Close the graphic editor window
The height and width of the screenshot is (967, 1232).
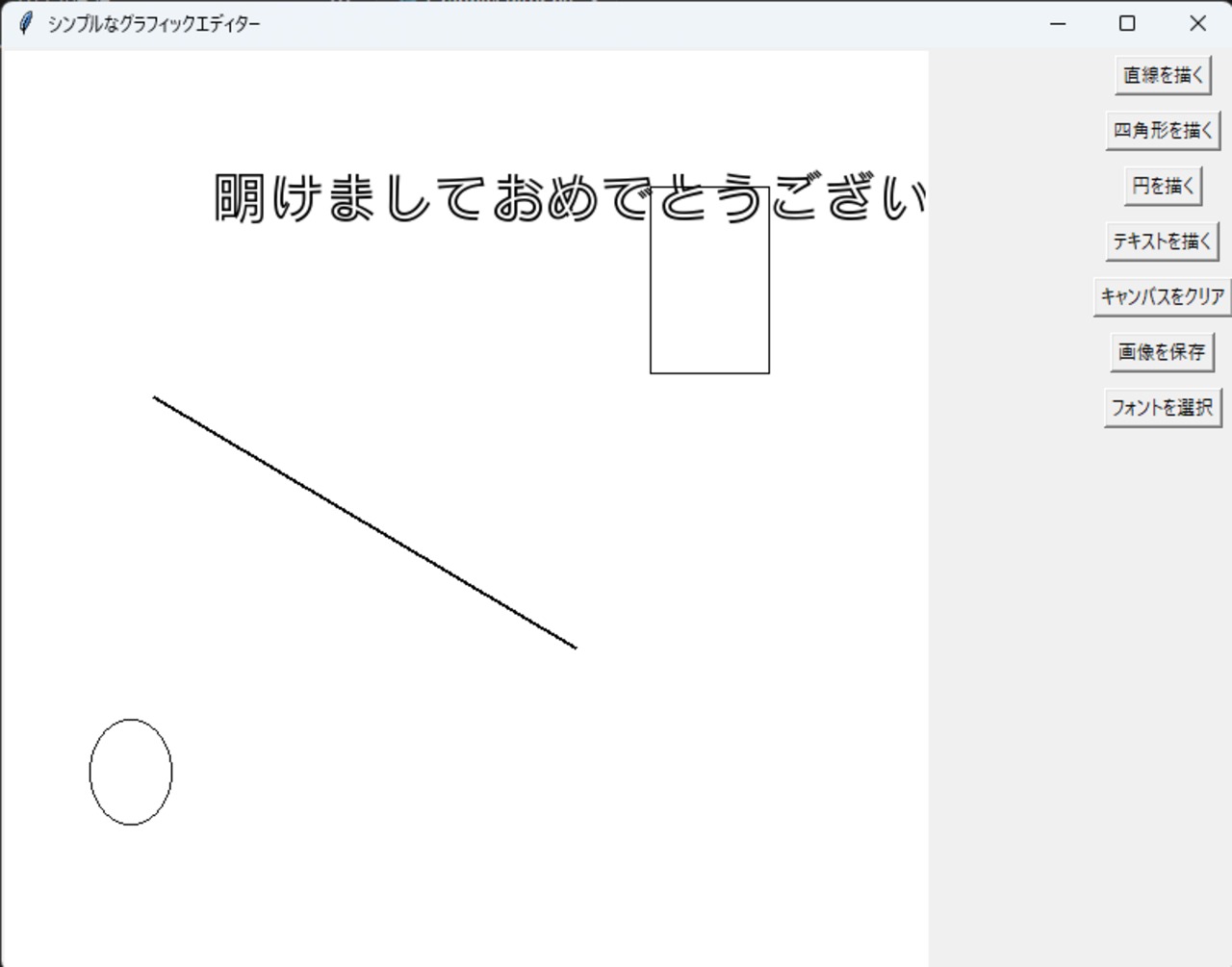[x=1197, y=24]
